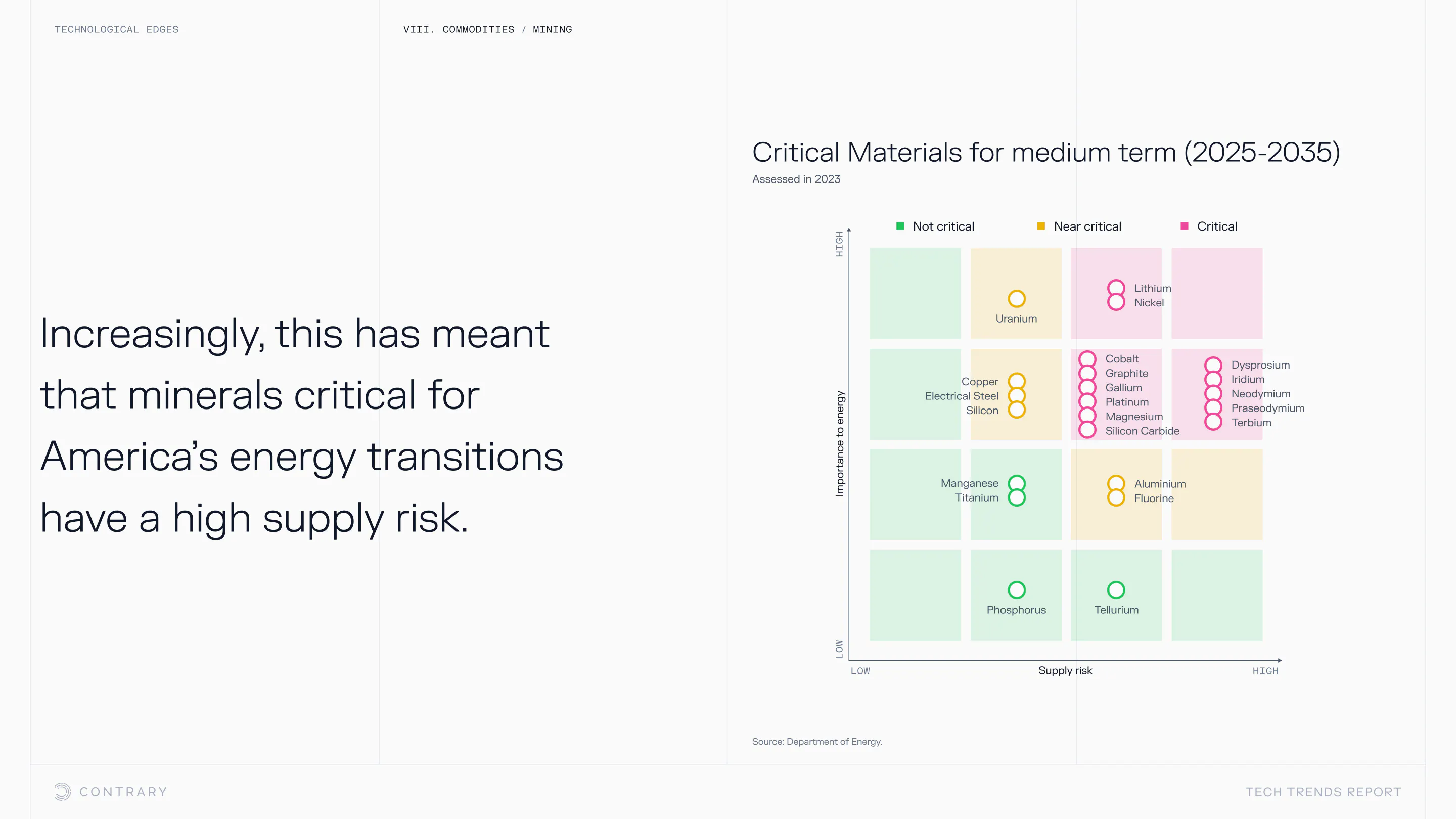Click the Dysprosium circle marker
The height and width of the screenshot is (819, 1456).
[x=1213, y=365]
